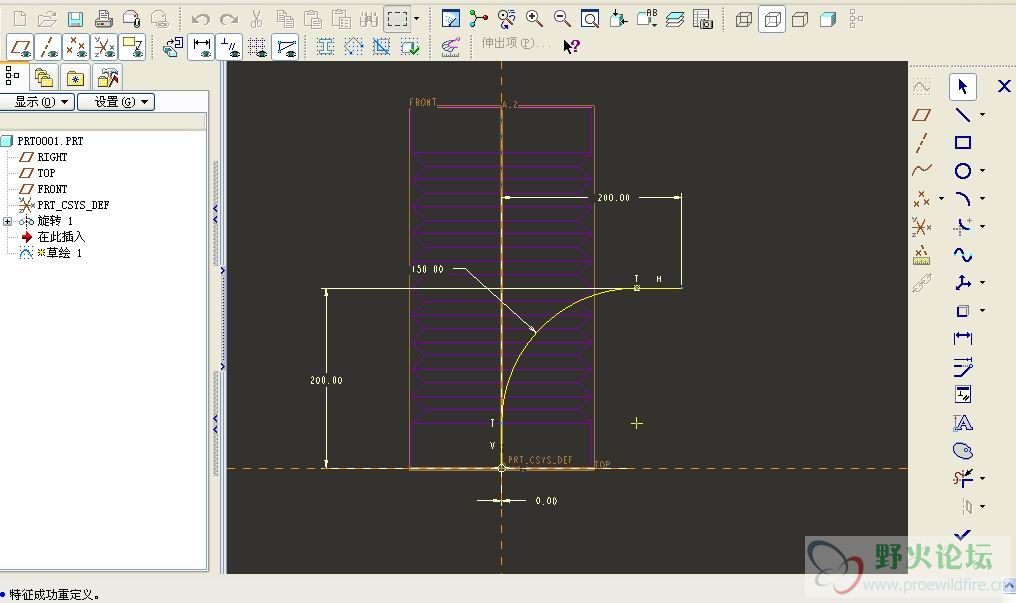Open the 设置 dropdown menu
Image resolution: width=1016 pixels, height=603 pixels.
(x=116, y=102)
